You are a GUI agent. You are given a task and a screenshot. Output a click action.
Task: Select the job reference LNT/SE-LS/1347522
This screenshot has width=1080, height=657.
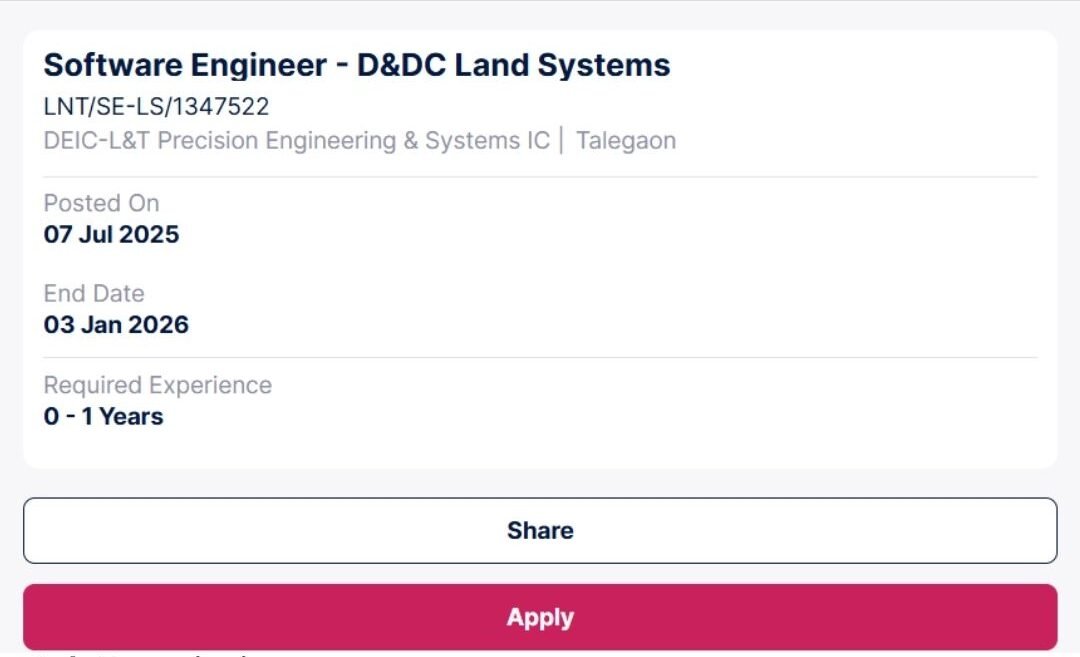(155, 106)
